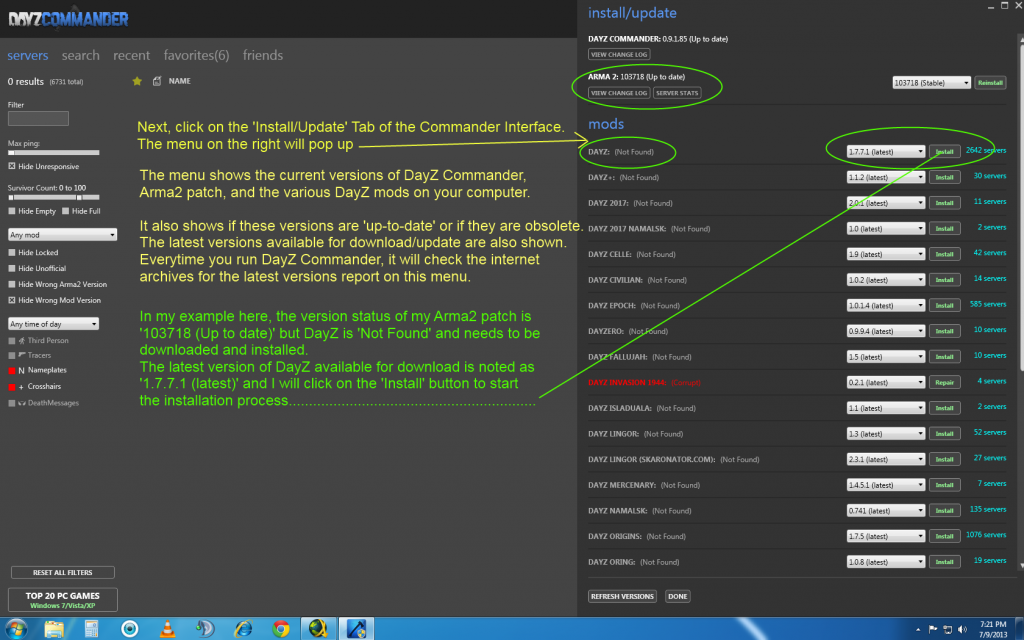Image resolution: width=1024 pixels, height=640 pixels.
Task: Click the DONE button
Action: (678, 596)
